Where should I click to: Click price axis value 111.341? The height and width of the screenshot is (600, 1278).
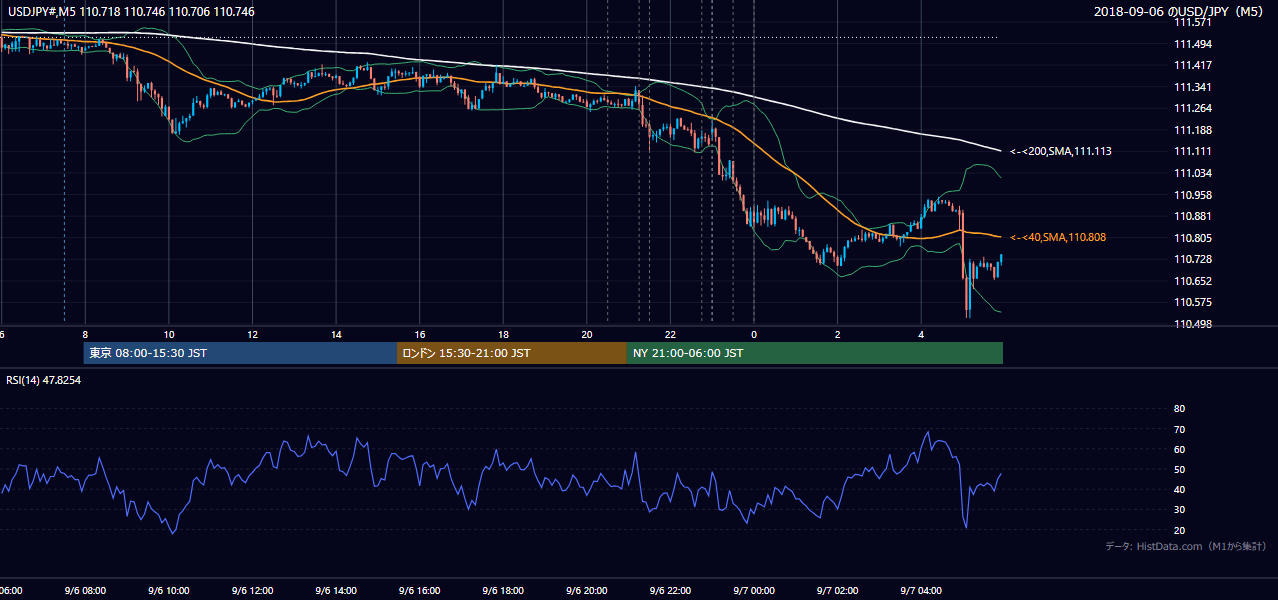click(1191, 87)
